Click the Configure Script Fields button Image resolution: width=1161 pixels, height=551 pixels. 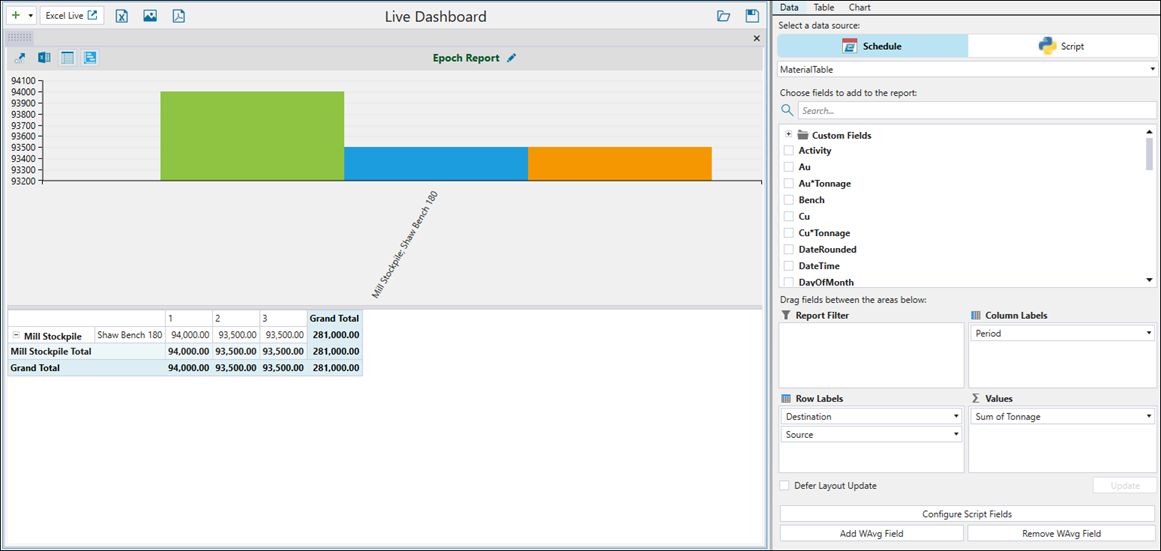967,514
